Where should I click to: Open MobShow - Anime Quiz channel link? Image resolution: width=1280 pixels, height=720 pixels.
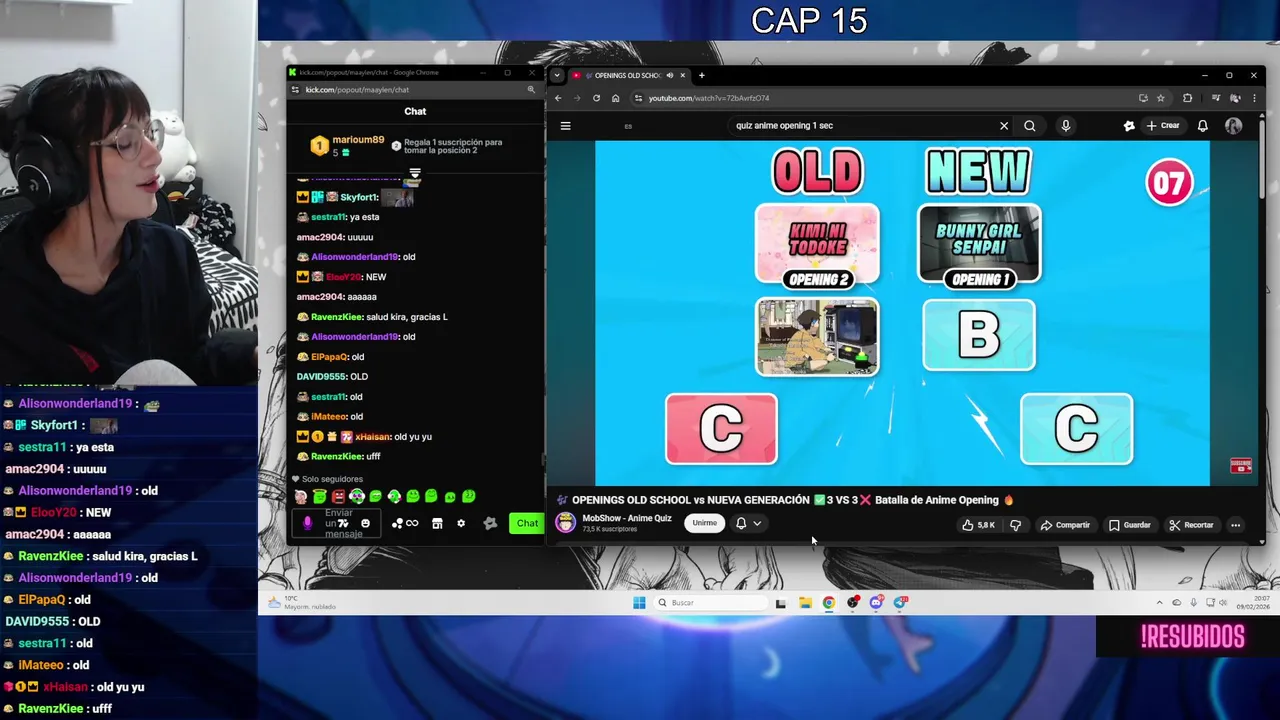click(x=627, y=518)
